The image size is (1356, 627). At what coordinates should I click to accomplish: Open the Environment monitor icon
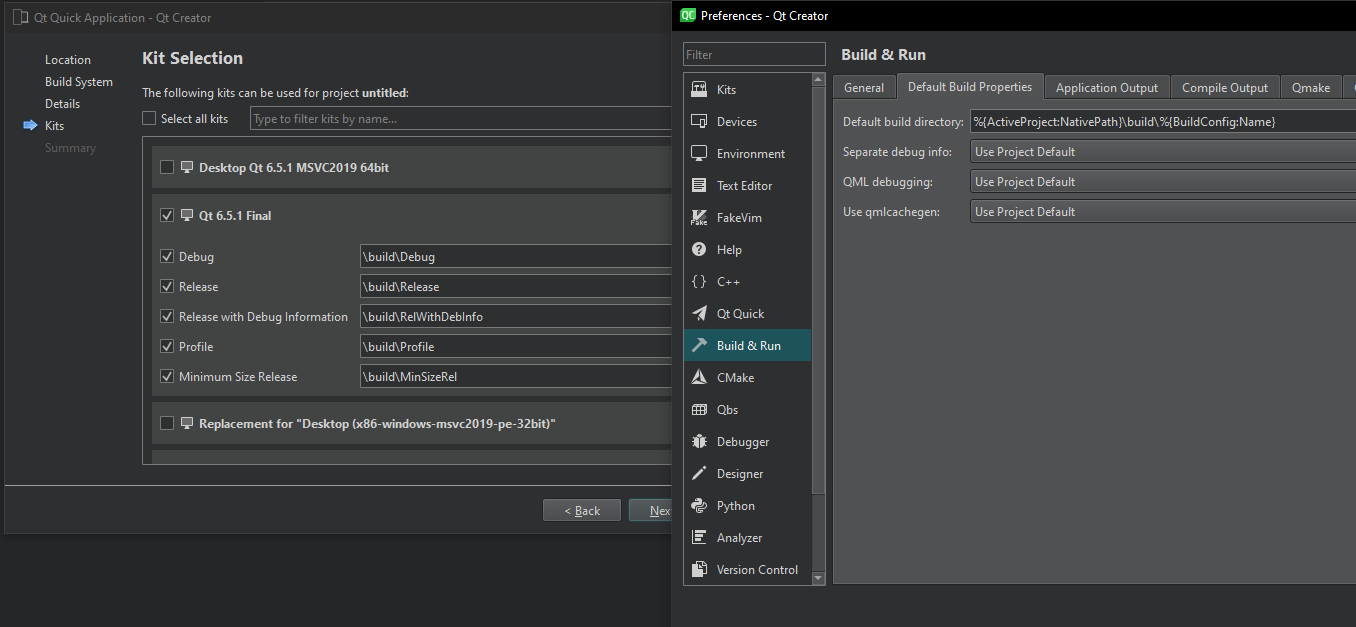699,153
